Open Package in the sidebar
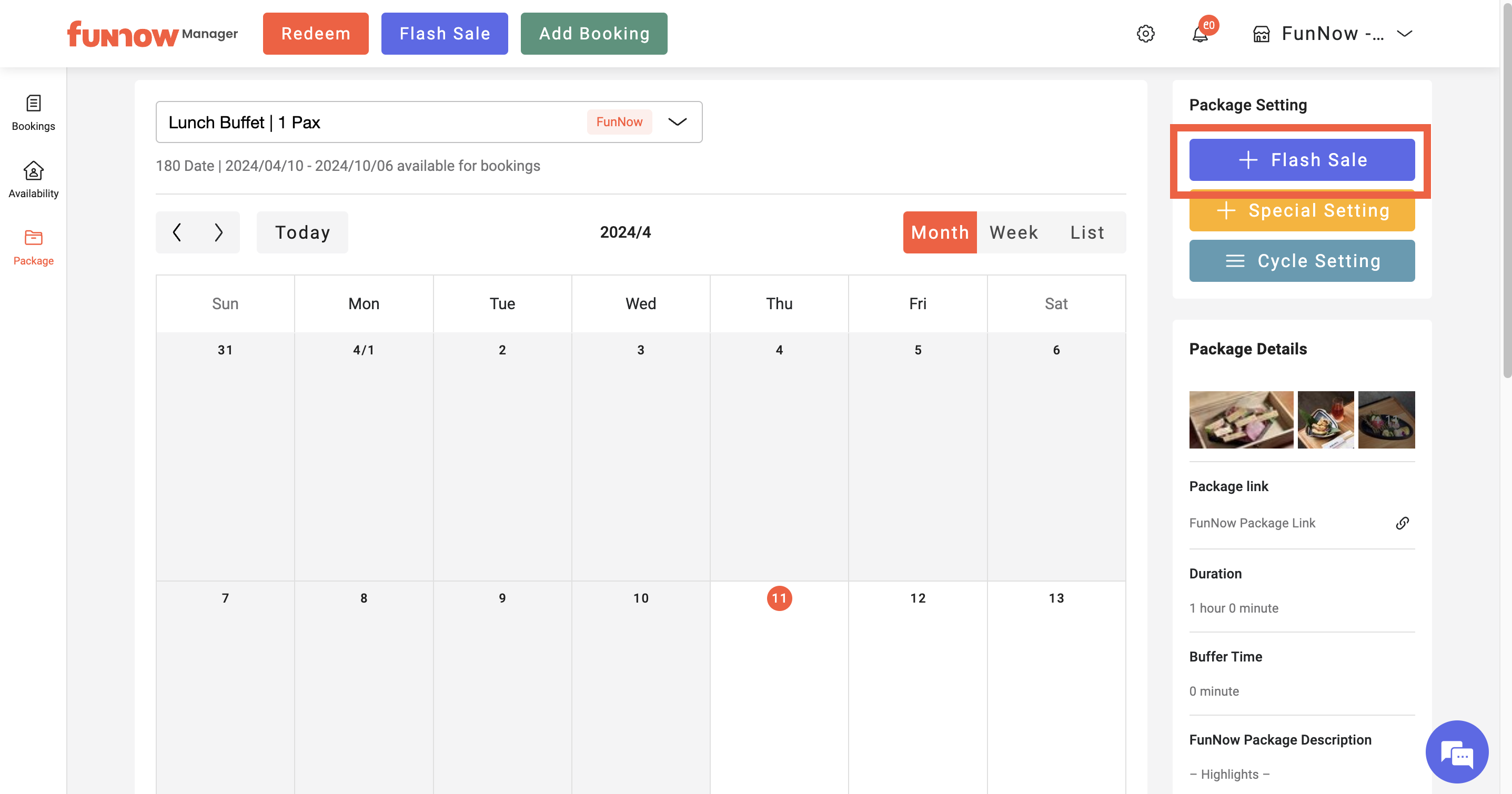 34,248
